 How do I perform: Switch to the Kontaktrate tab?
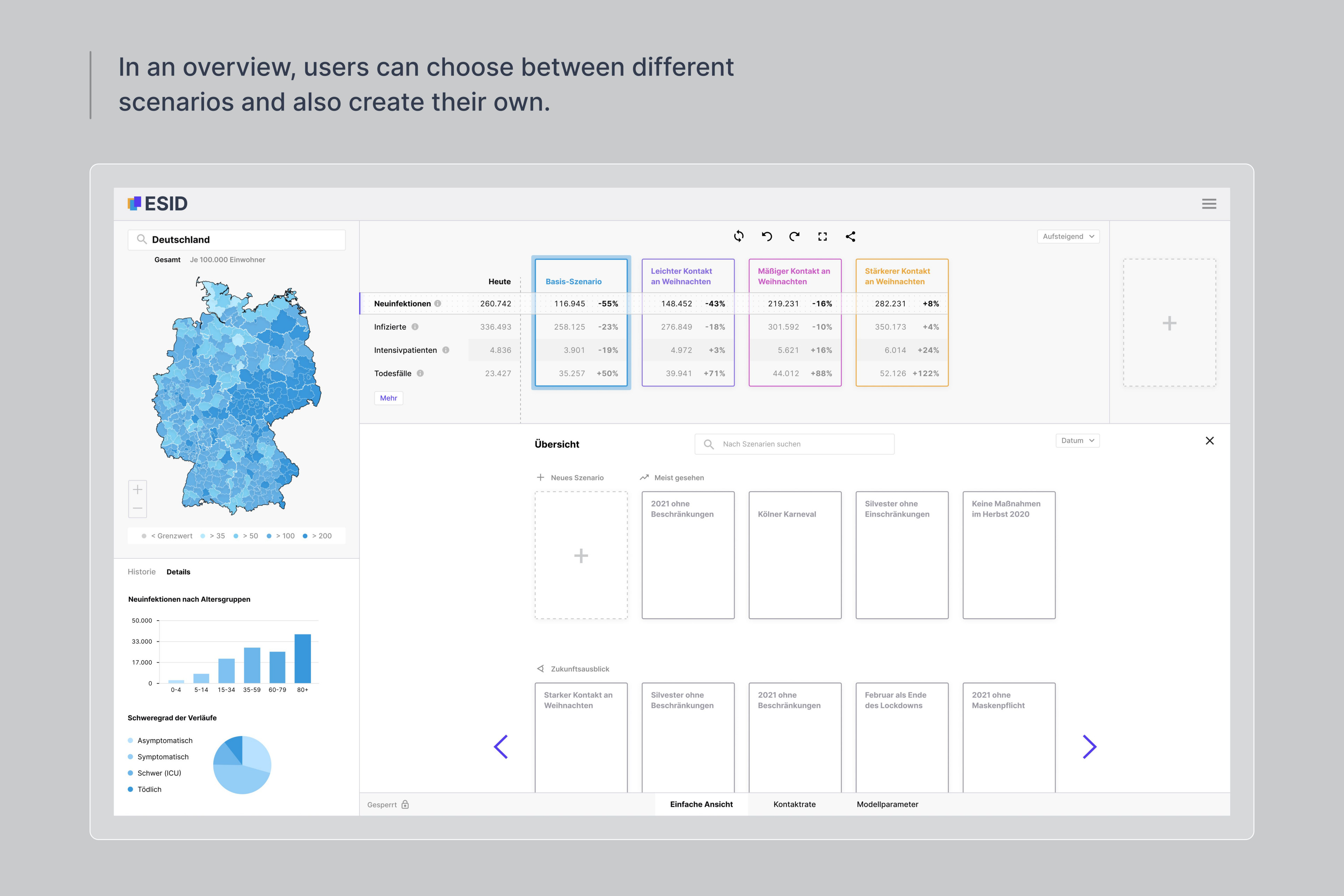(794, 804)
